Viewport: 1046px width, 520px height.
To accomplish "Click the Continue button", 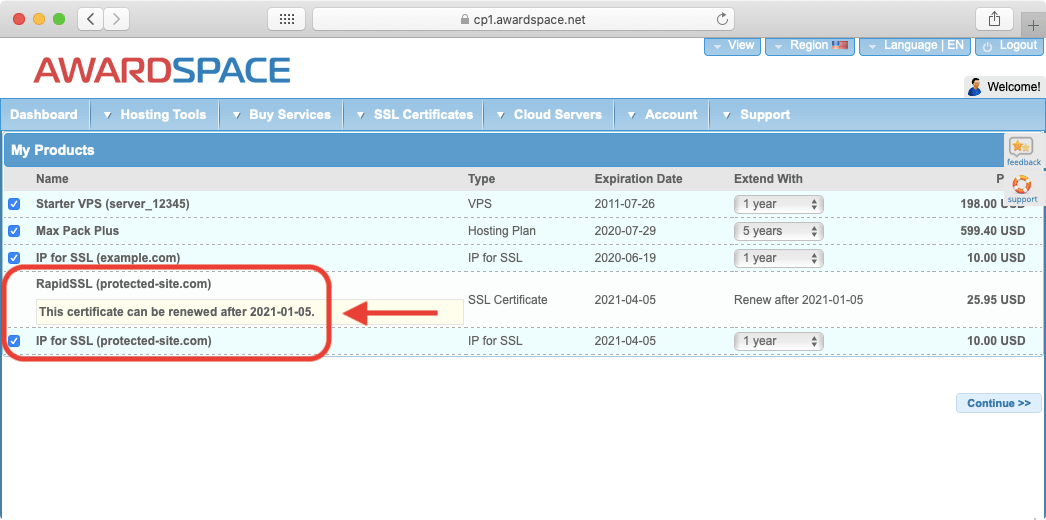I will 998,403.
